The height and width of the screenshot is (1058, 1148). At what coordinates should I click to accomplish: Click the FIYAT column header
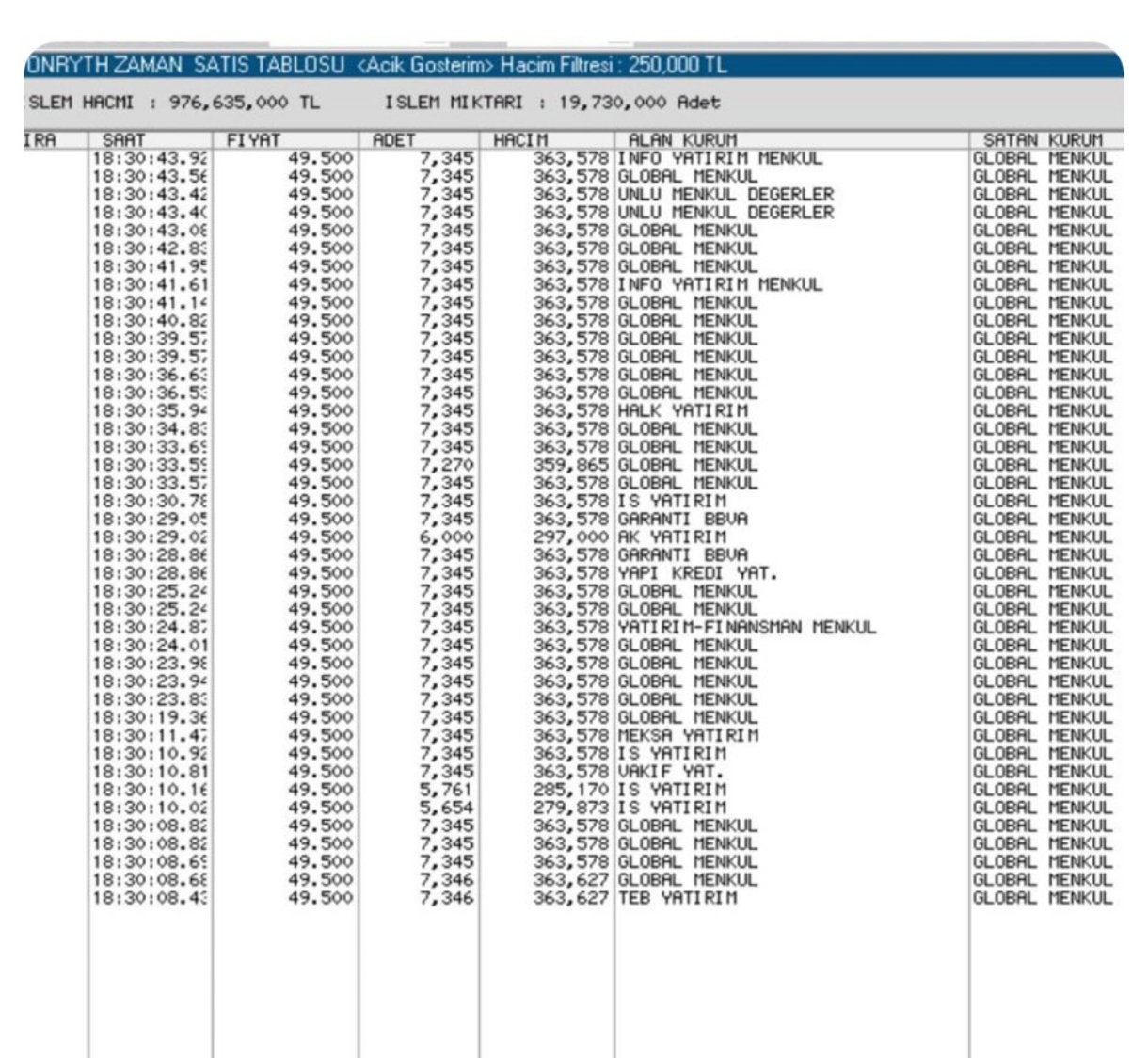pyautogui.click(x=285, y=140)
